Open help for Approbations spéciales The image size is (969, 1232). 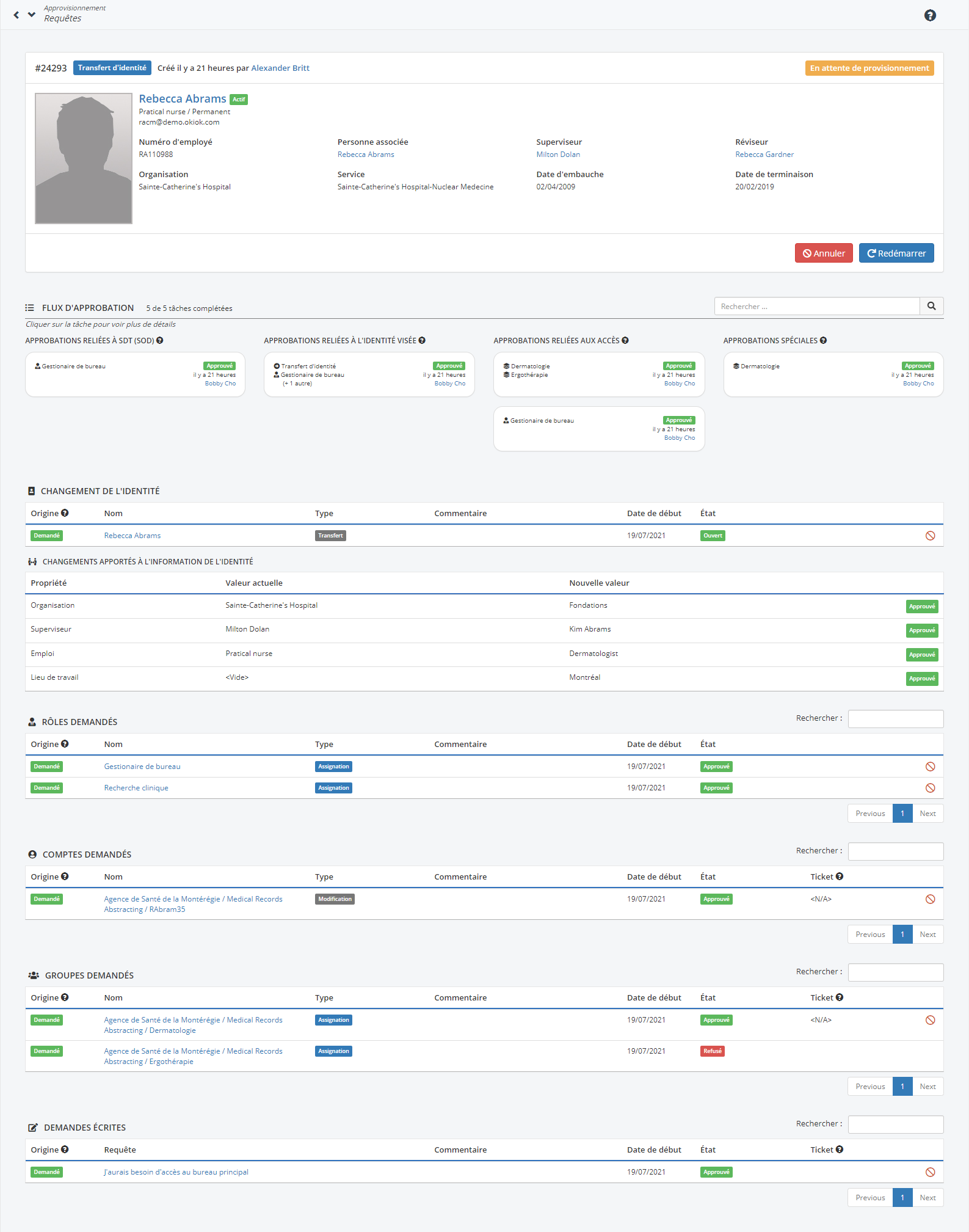(823, 341)
